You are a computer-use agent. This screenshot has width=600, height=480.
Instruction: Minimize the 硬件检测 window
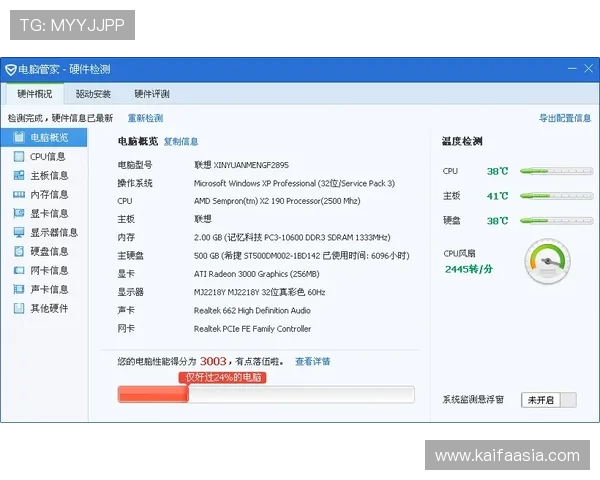point(572,69)
